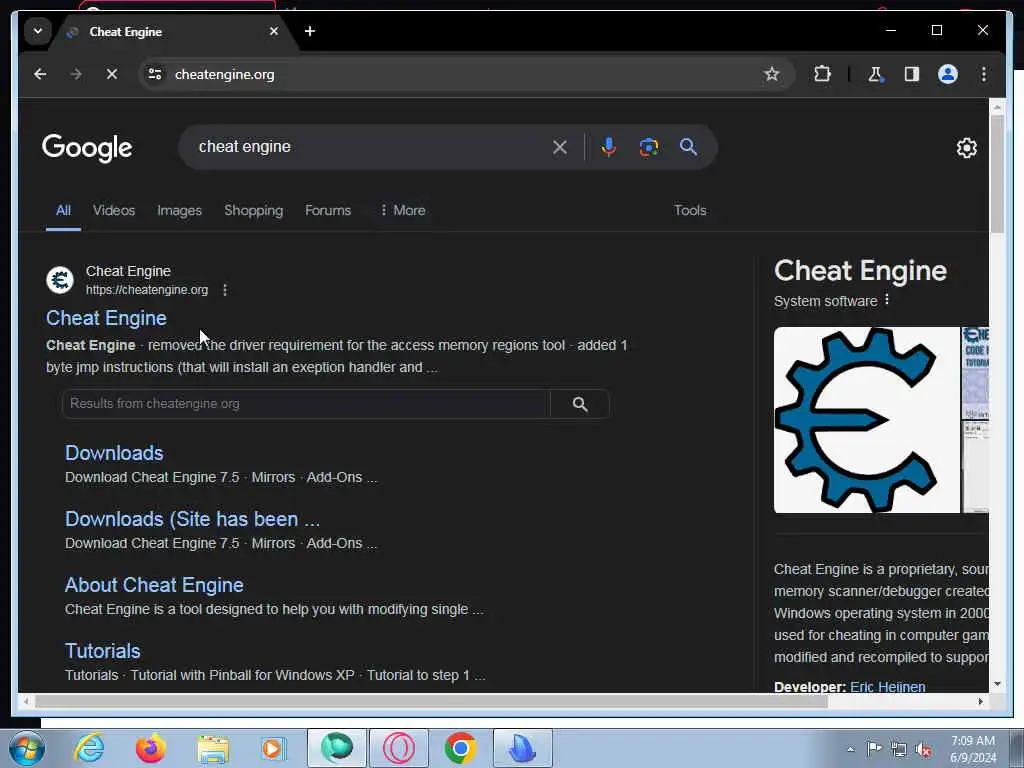Expand the More search filters
The image size is (1024, 768).
click(402, 210)
